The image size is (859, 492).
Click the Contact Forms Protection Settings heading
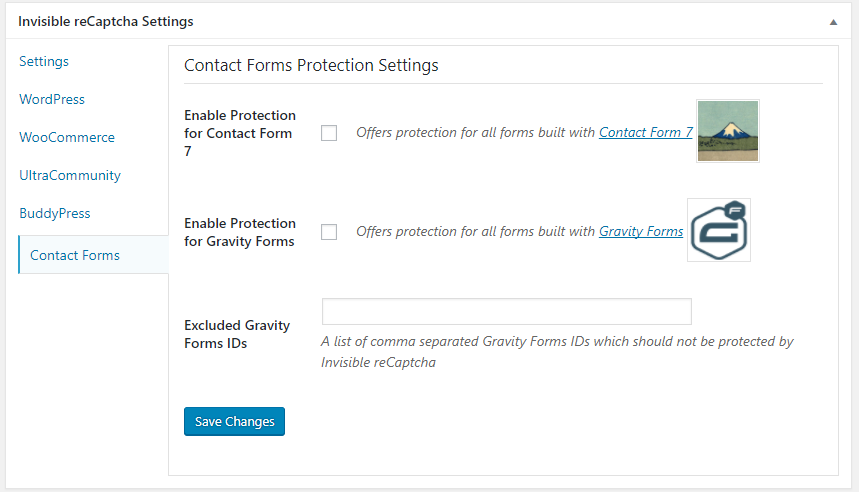tap(311, 66)
